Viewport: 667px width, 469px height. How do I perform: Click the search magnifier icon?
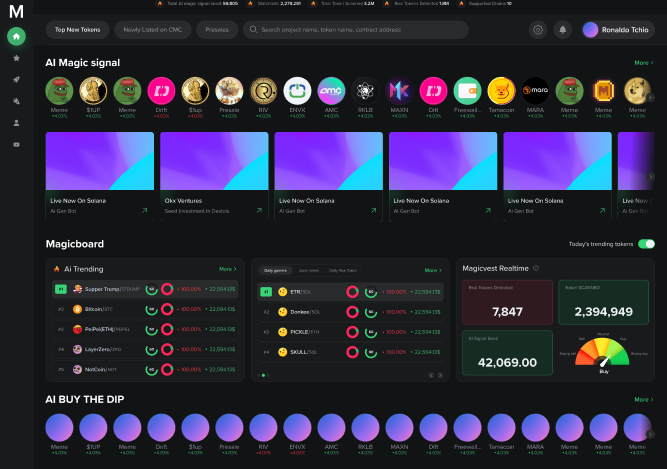tap(253, 30)
